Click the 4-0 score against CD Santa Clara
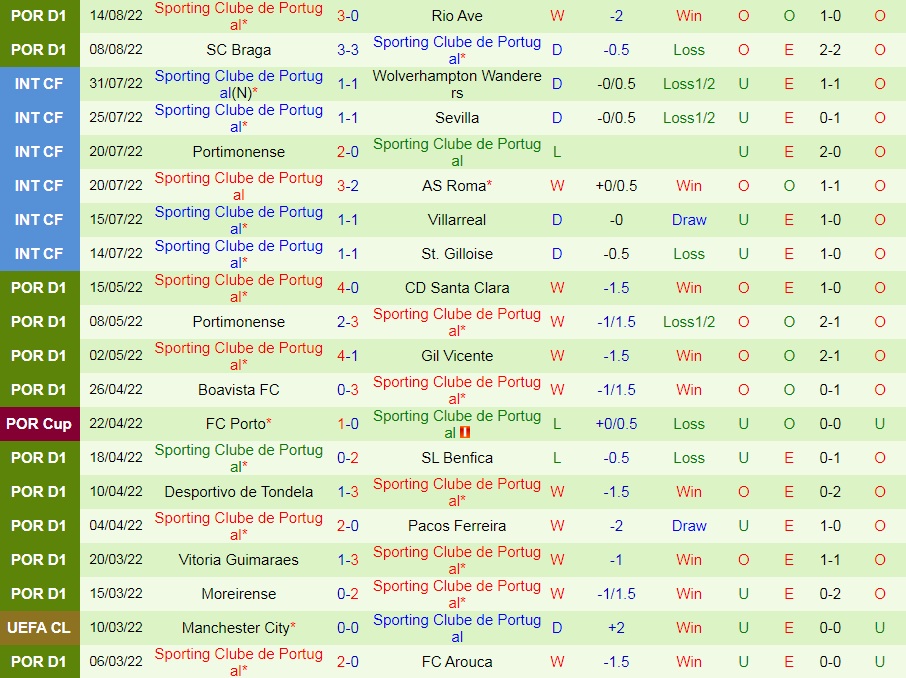Image resolution: width=906 pixels, height=678 pixels. [x=348, y=288]
